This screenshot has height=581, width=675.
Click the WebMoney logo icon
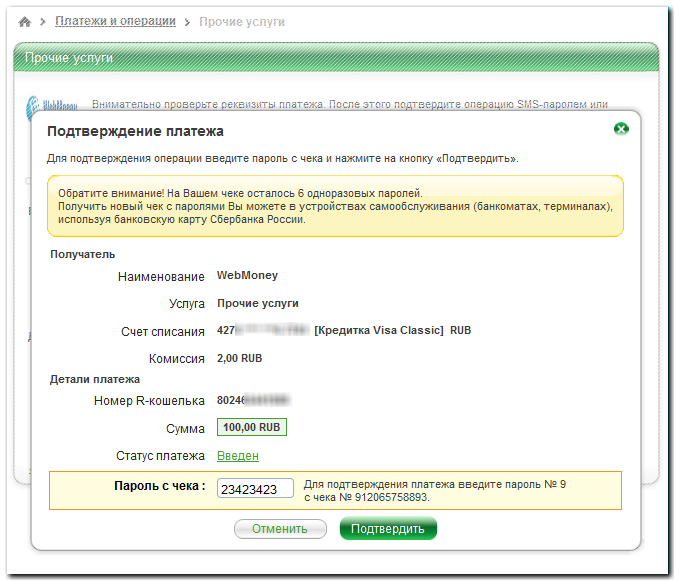tap(52, 107)
